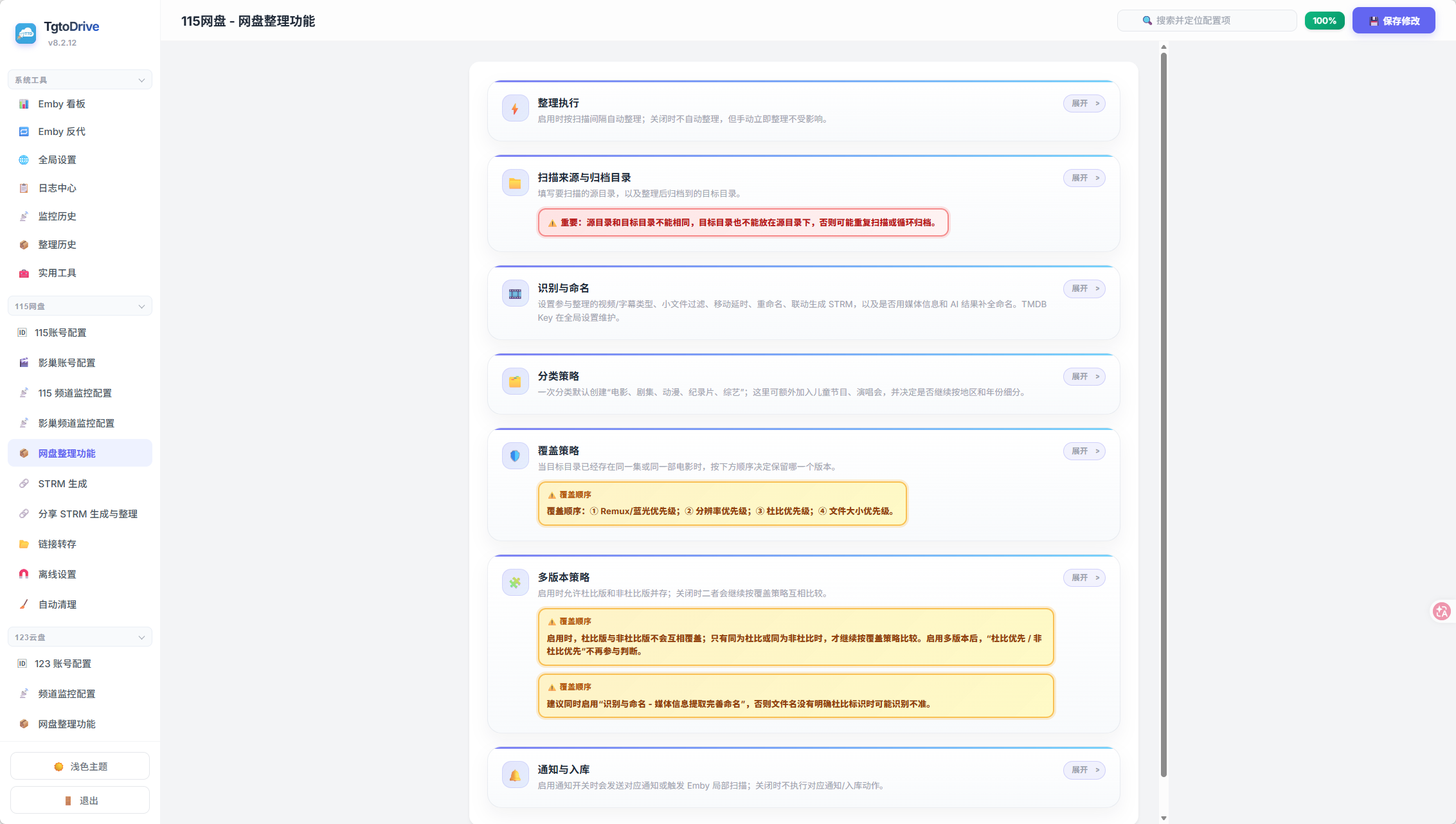Click the 退出 logout button
The image size is (1456, 824).
coord(80,800)
